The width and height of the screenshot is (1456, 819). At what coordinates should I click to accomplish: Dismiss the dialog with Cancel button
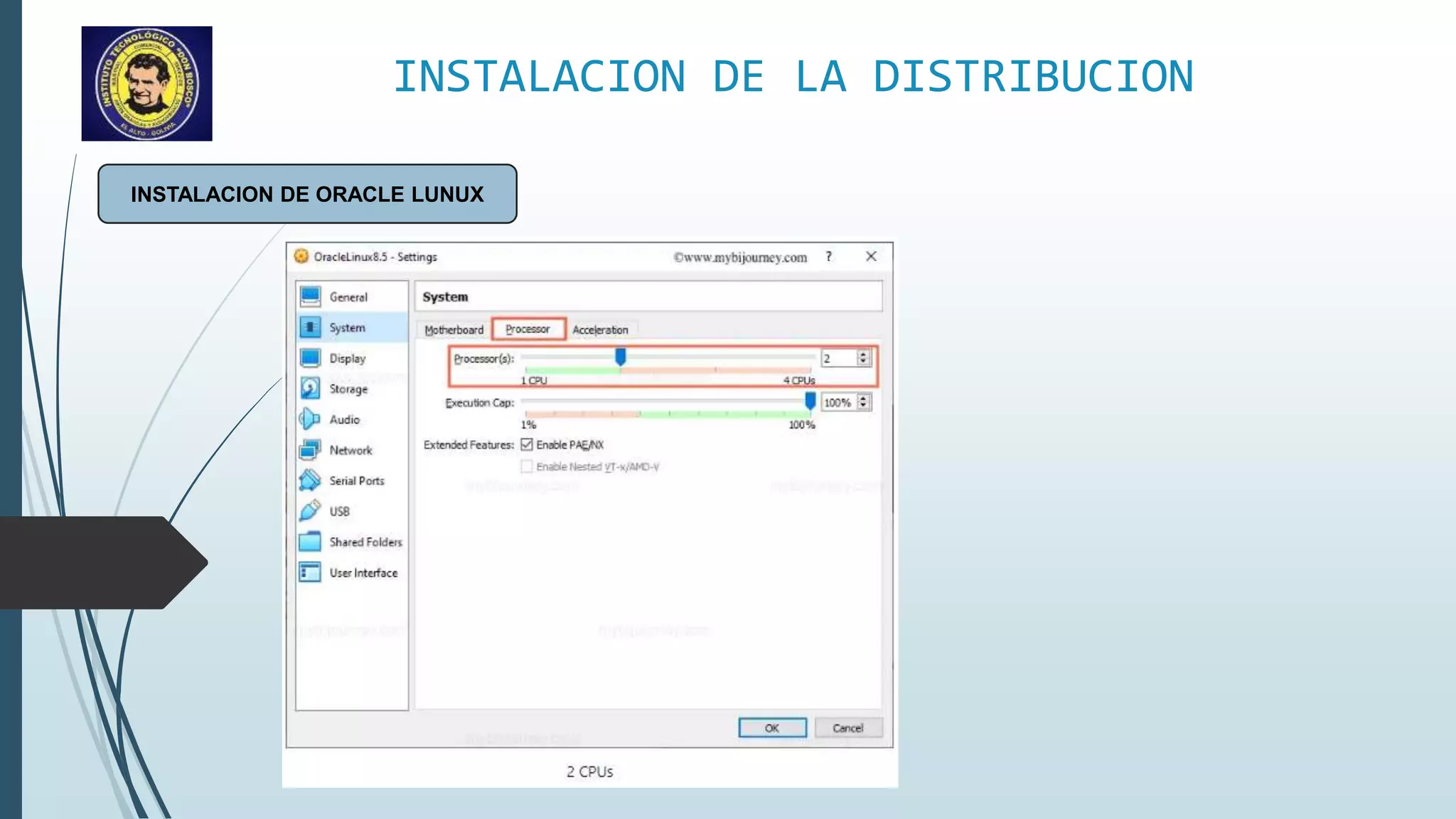tap(848, 728)
